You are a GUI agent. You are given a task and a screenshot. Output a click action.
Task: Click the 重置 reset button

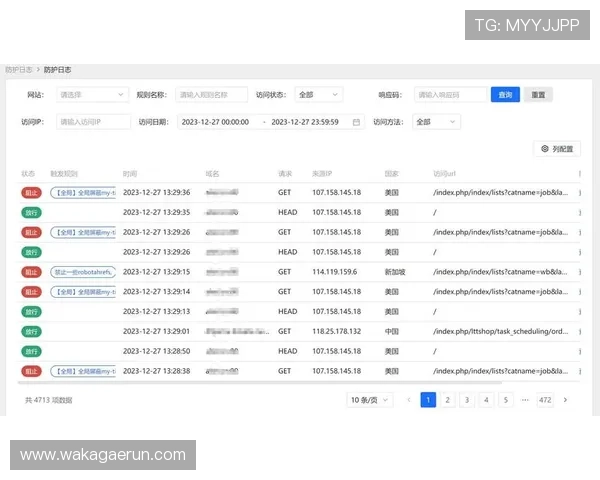click(538, 95)
